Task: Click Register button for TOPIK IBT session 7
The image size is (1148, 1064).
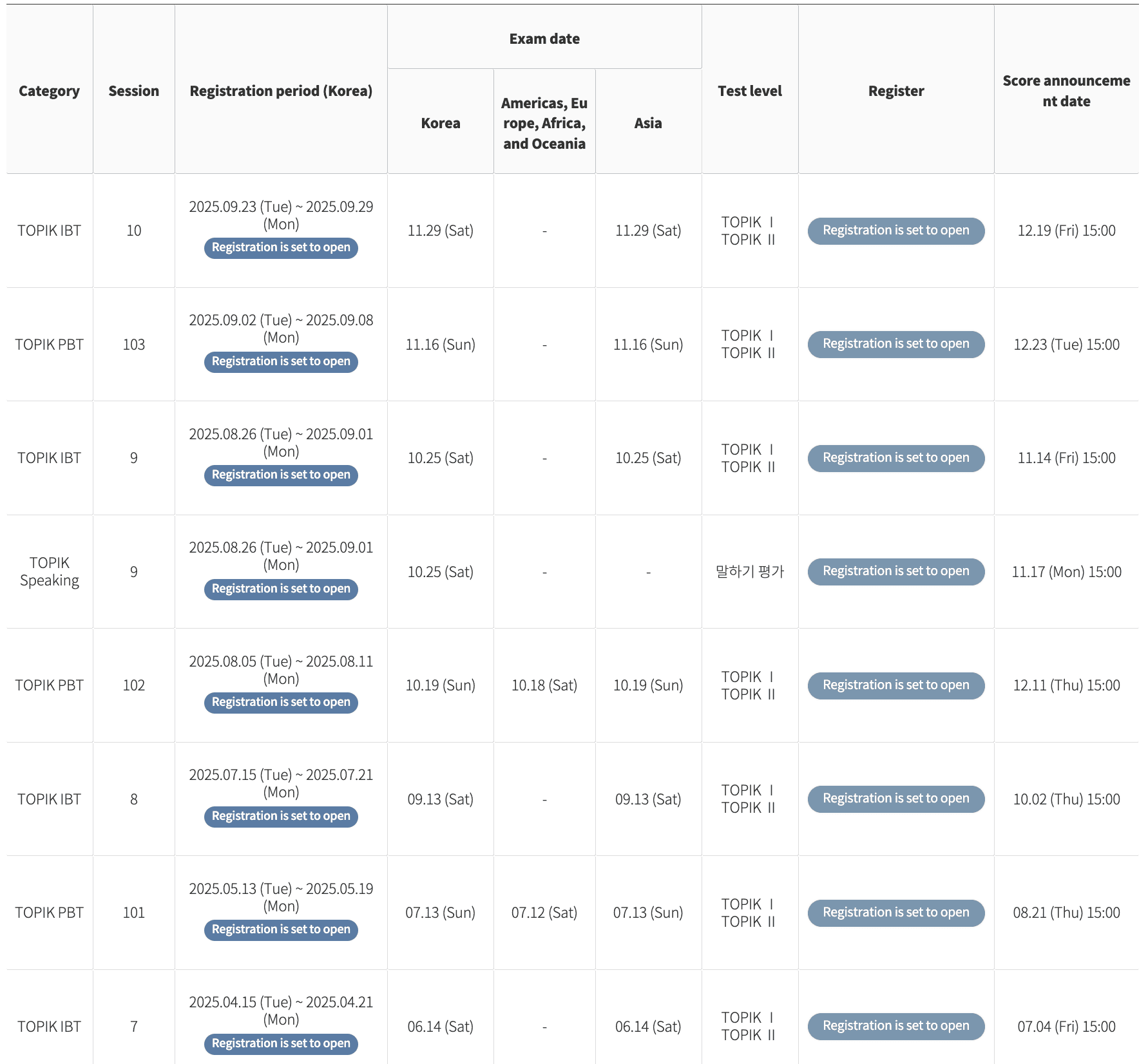Action: coord(895,1026)
